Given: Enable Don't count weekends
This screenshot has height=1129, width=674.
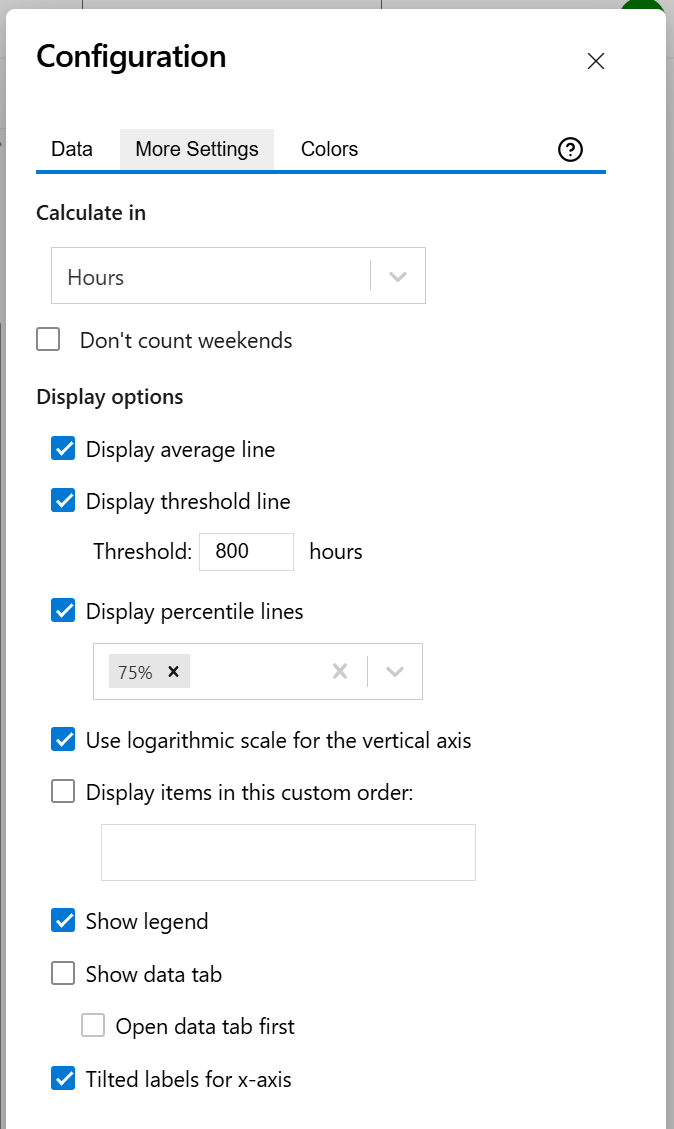Looking at the screenshot, I should point(48,339).
